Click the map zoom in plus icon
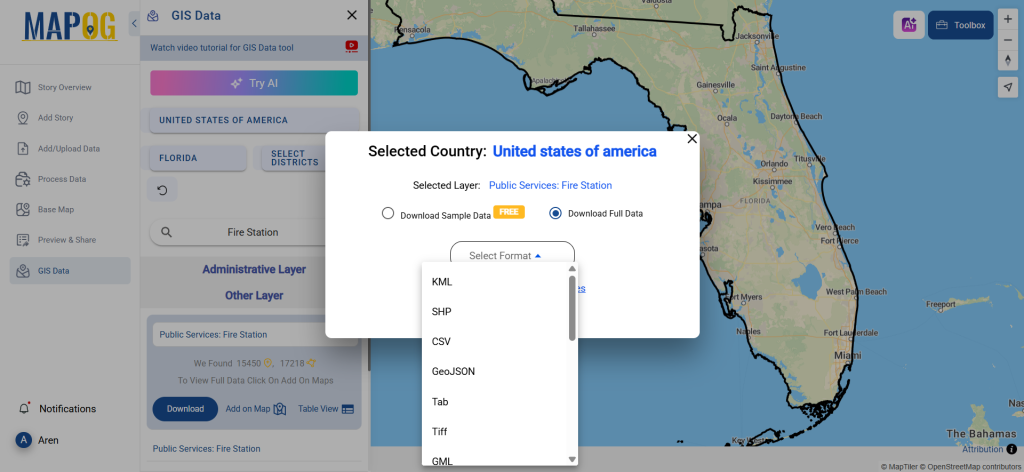This screenshot has height=472, width=1024. (x=1008, y=20)
